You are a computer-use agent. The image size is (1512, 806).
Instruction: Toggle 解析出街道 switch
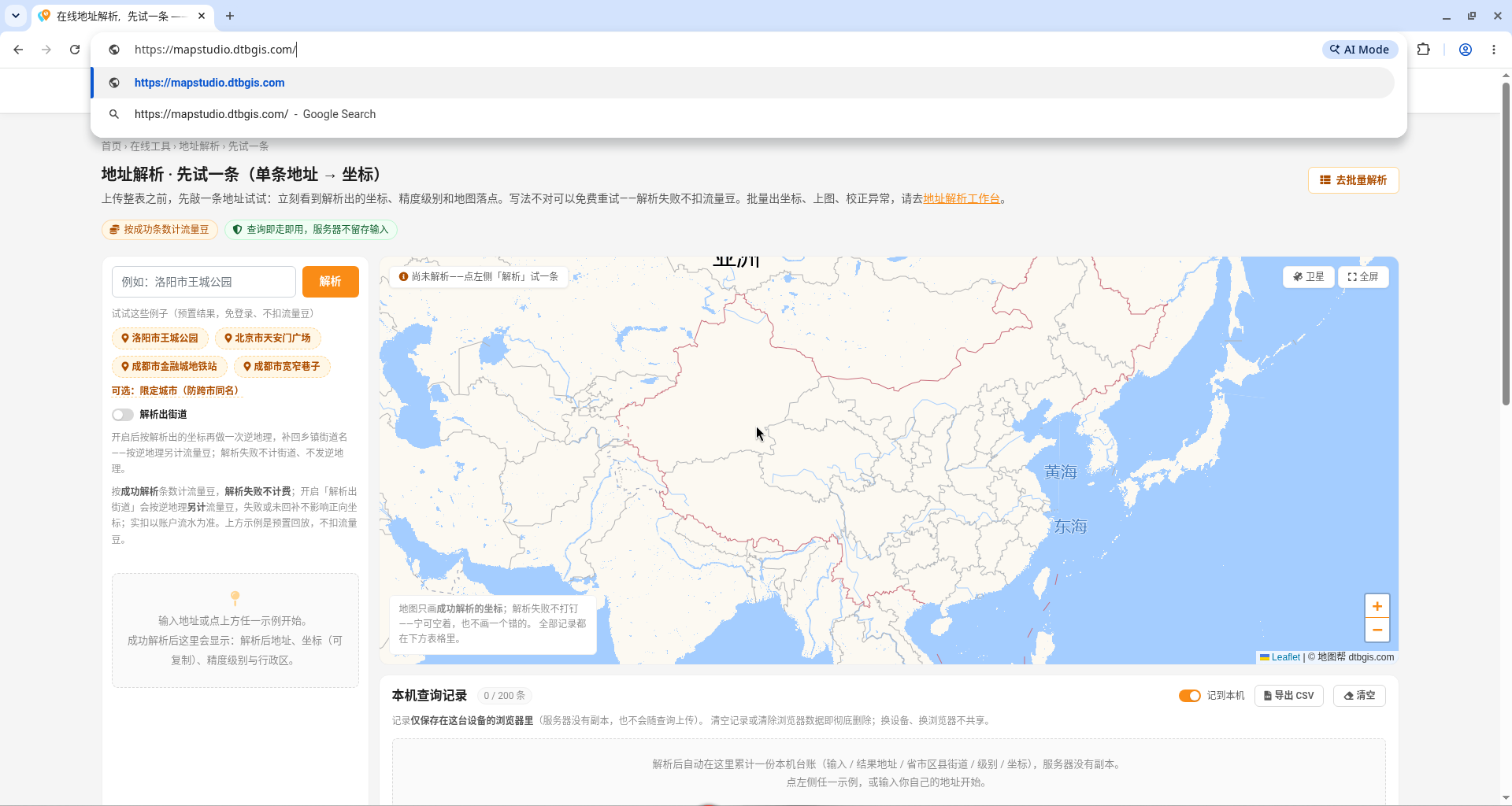coord(122,415)
